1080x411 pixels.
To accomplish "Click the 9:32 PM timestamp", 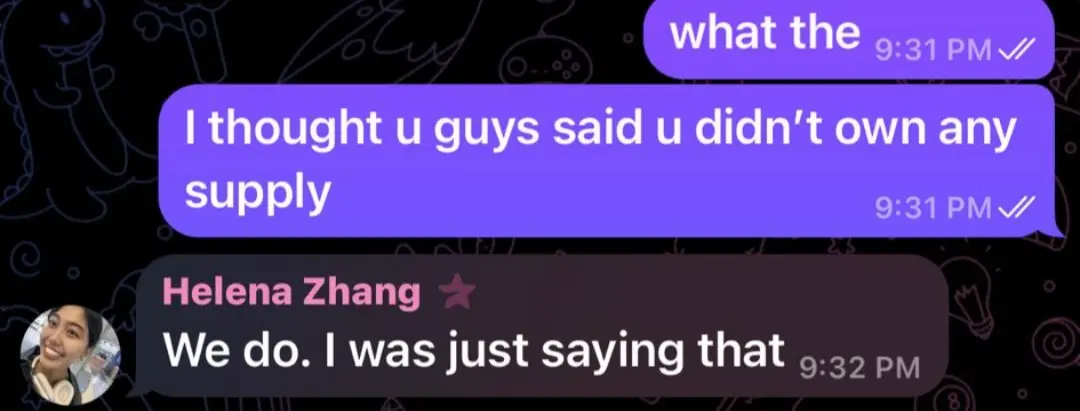I will [x=860, y=368].
